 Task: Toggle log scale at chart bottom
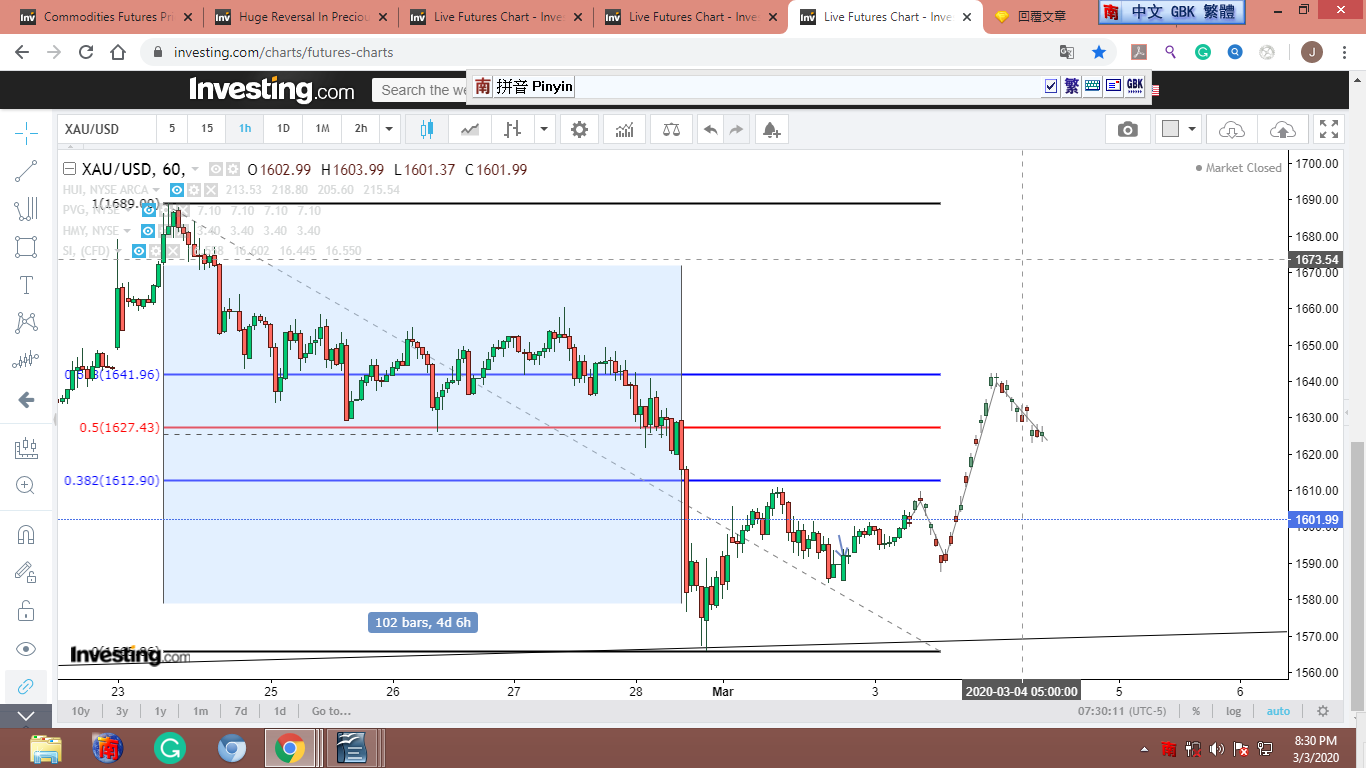coord(1234,711)
